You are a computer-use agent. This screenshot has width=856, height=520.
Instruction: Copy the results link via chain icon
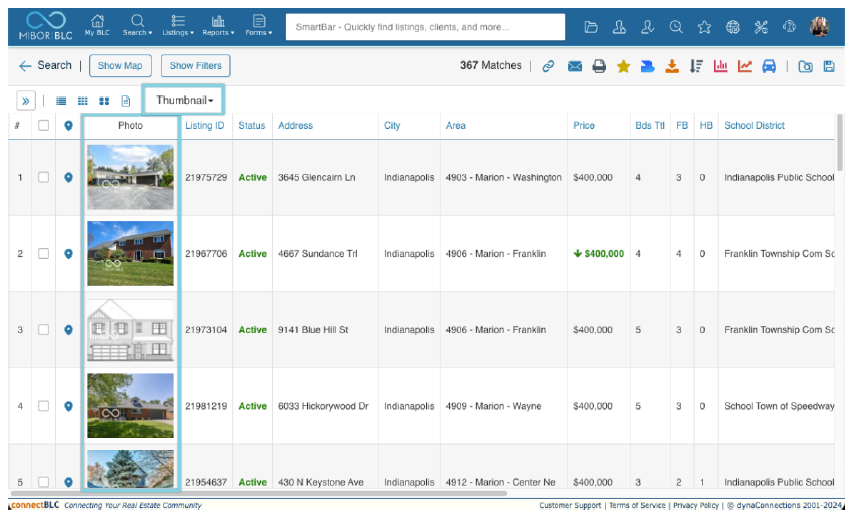548,66
